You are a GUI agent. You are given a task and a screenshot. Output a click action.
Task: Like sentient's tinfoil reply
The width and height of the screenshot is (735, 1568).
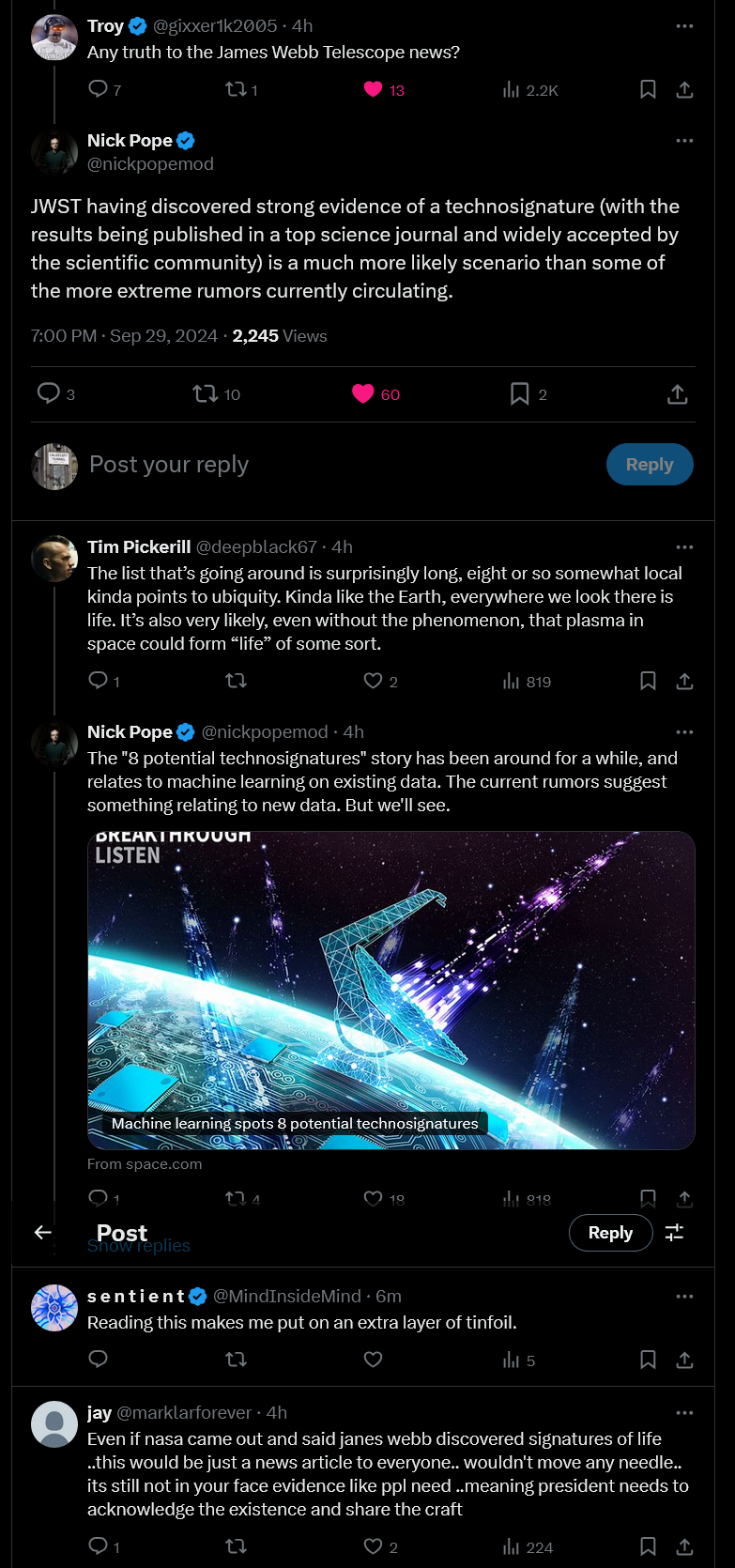373,1359
